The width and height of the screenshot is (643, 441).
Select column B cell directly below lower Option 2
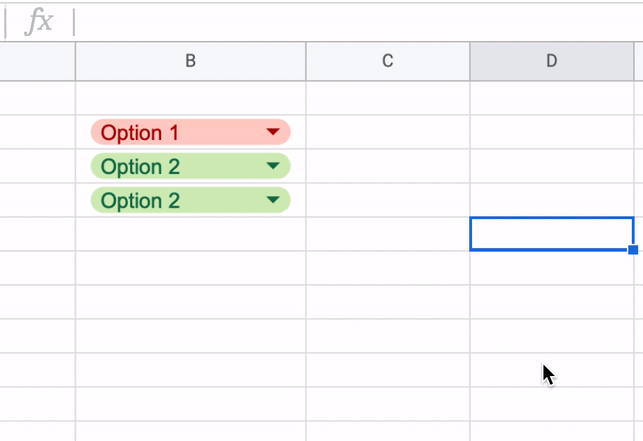(x=190, y=234)
